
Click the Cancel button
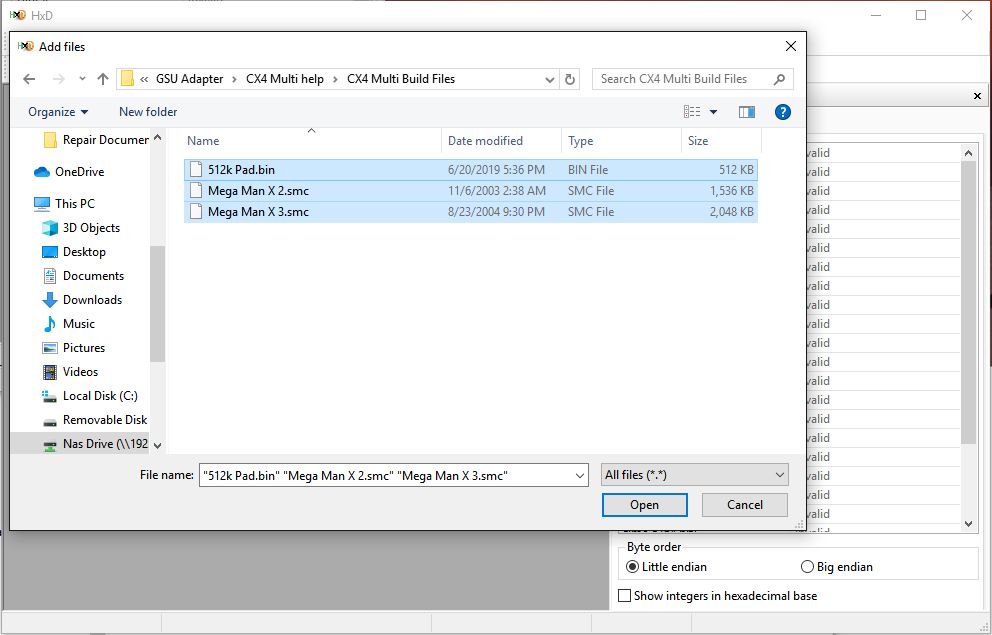(x=745, y=505)
